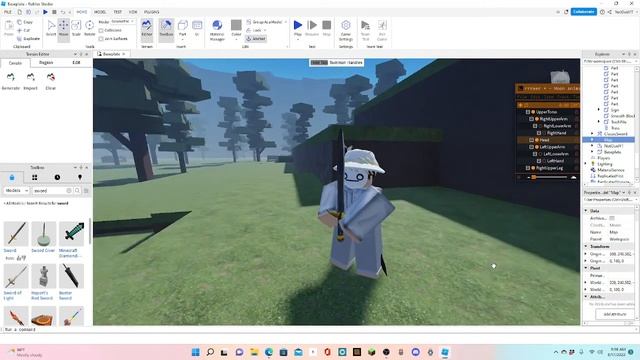The width and height of the screenshot is (640, 360).
Task: Toggle the Collisions checkbox
Action: (x=101, y=30)
